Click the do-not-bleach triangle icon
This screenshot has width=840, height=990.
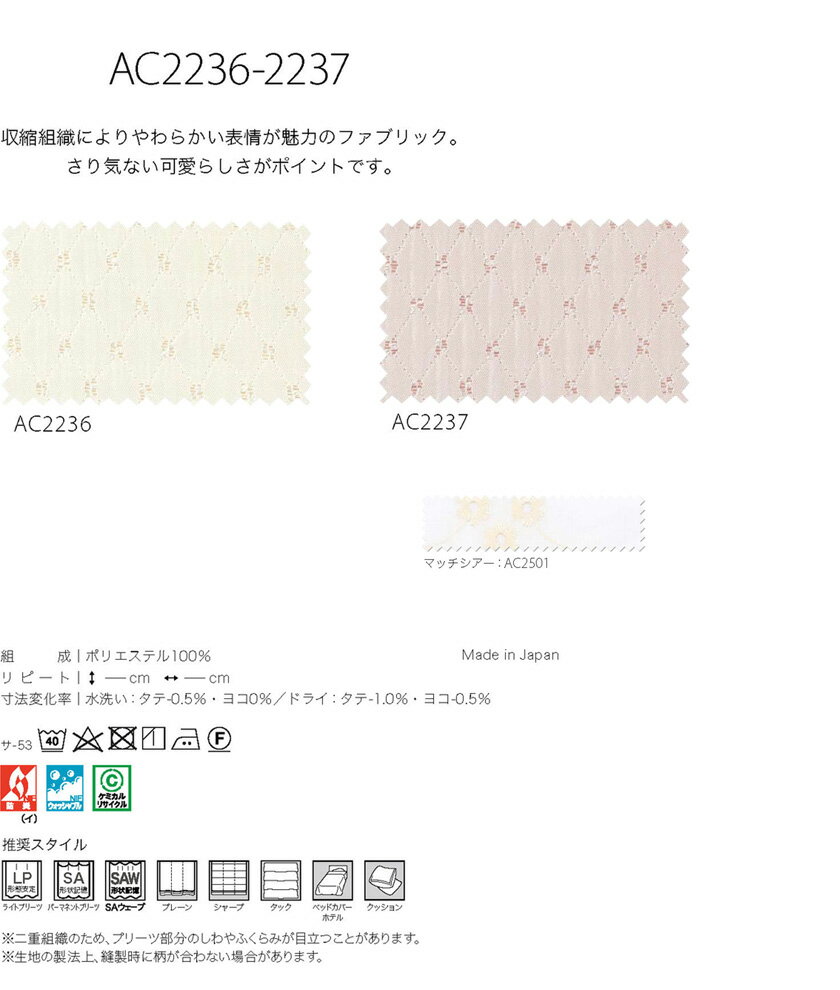point(88,739)
